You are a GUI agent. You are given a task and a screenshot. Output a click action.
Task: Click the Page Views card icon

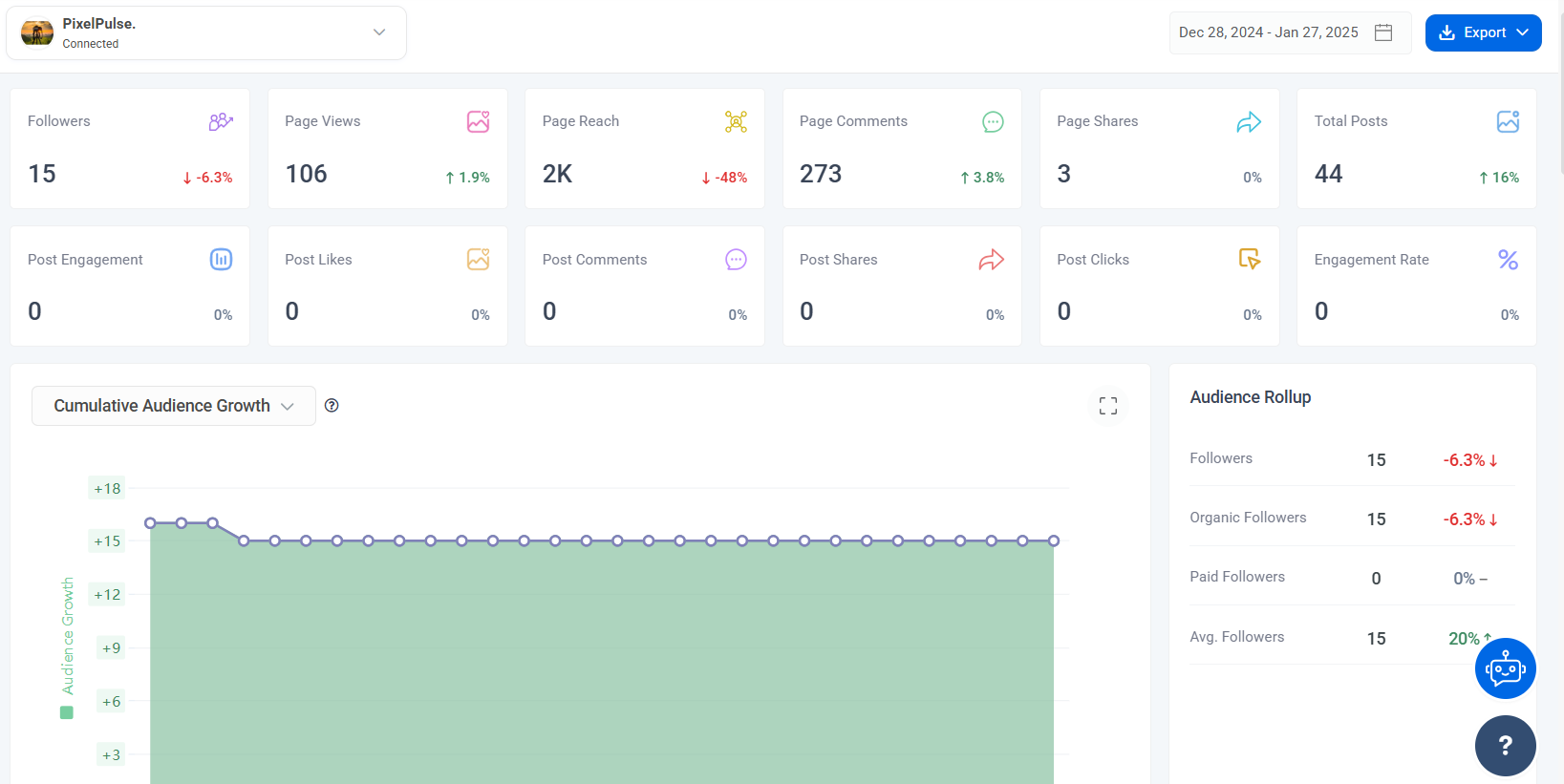[x=478, y=121]
